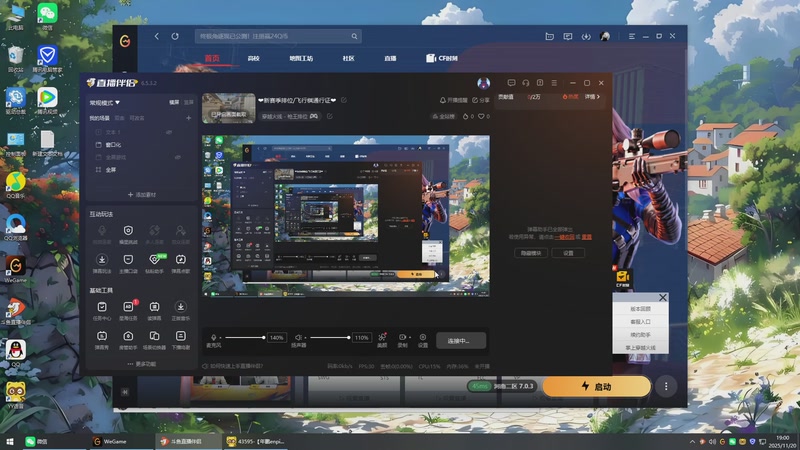Screen dimensions: 800x450
Task: Select 掌上穿越火线 in the popup menu
Action: 640,347
